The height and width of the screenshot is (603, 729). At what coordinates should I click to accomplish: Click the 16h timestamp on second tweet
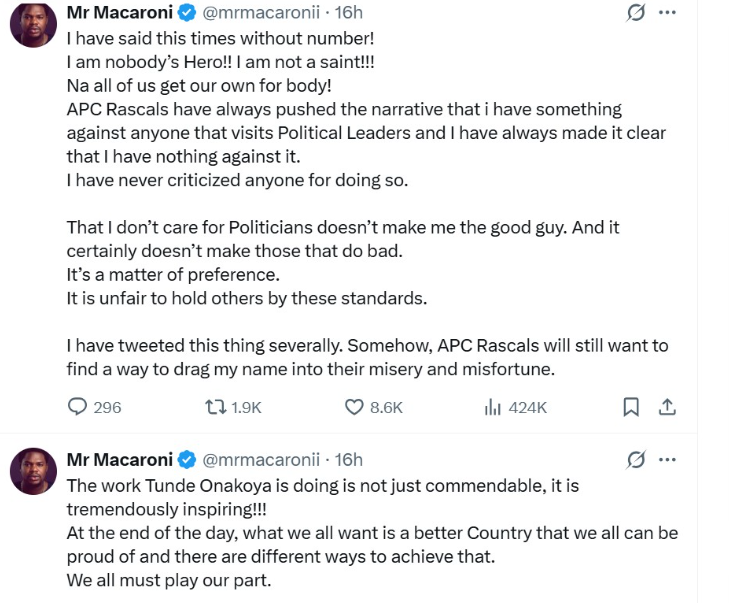point(349,460)
